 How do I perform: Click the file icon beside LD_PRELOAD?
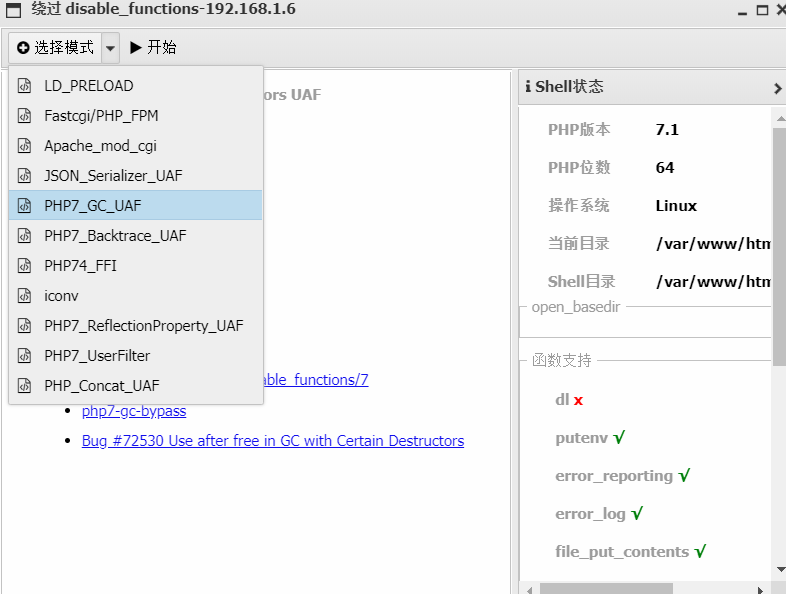pyautogui.click(x=25, y=86)
